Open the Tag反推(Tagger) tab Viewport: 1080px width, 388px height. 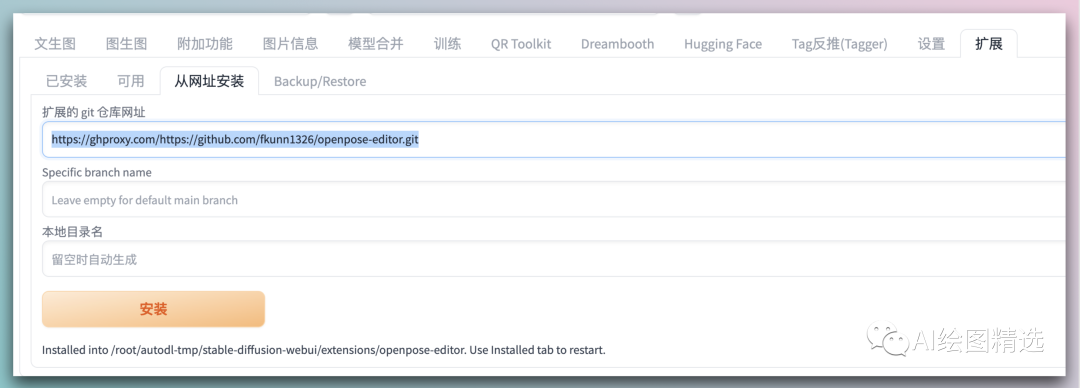839,44
